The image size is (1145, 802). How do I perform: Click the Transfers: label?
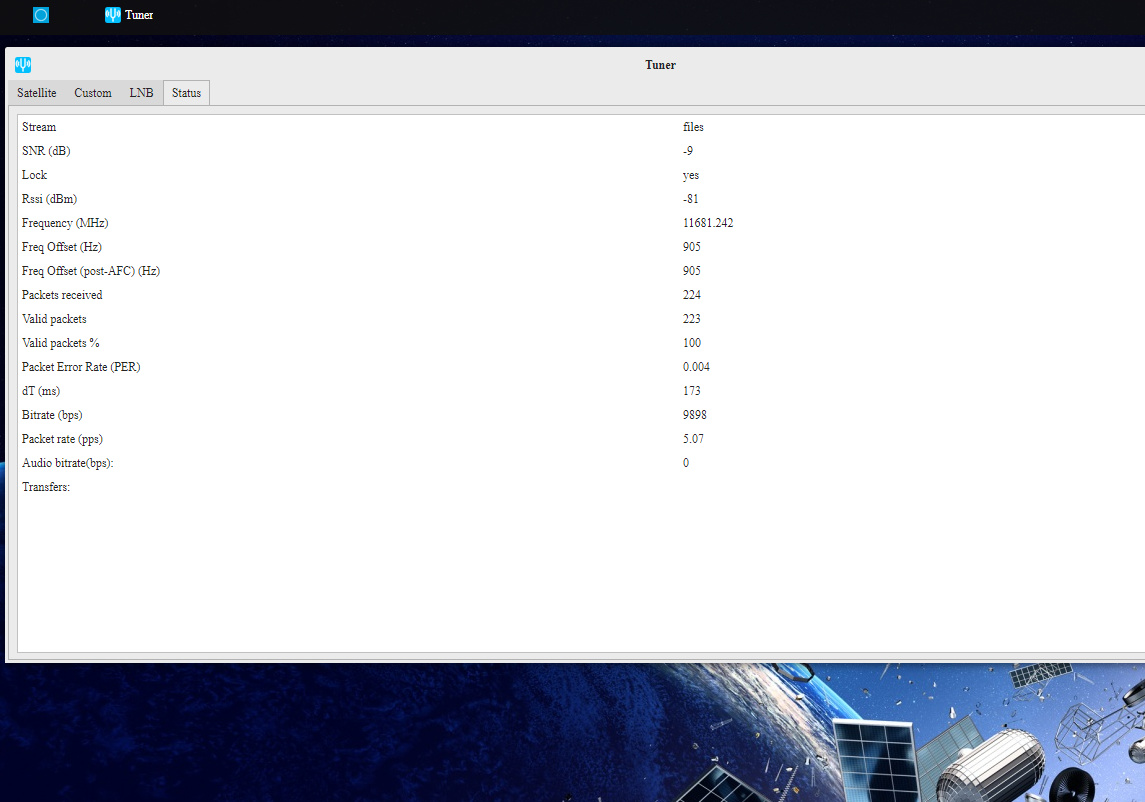[46, 487]
